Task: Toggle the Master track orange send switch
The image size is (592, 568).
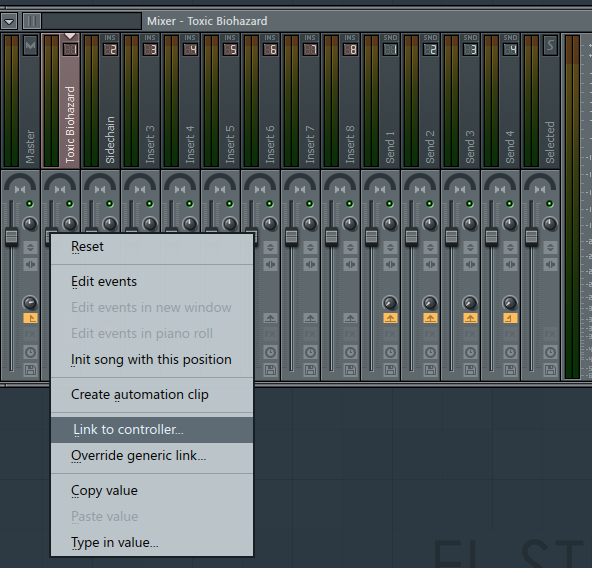Action: coord(30,318)
